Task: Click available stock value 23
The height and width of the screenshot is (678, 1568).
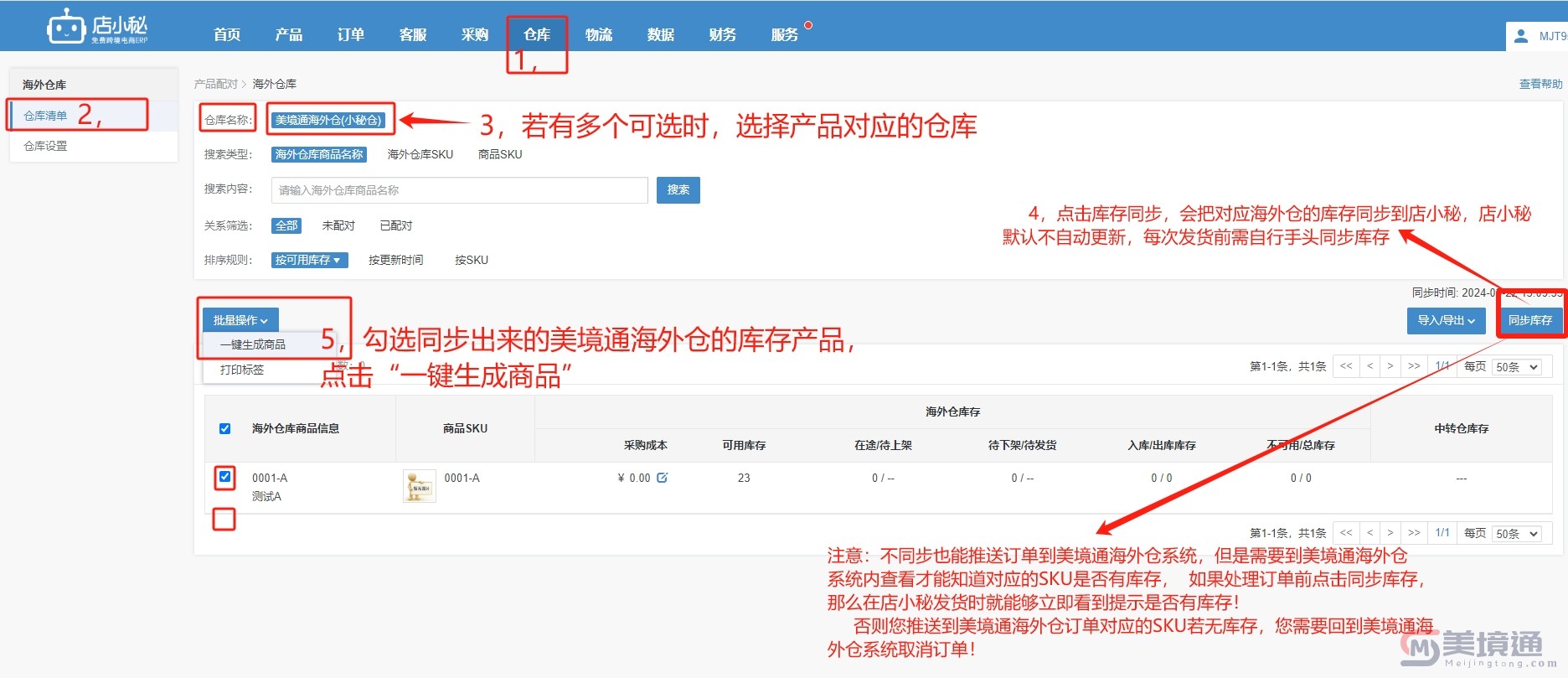Action: pyautogui.click(x=744, y=478)
